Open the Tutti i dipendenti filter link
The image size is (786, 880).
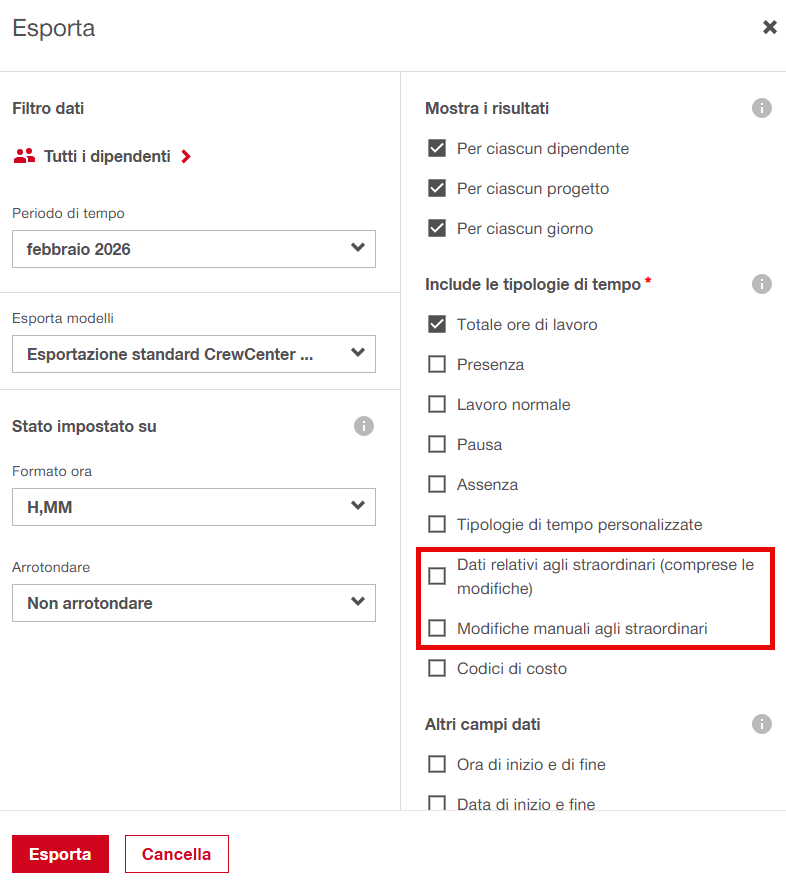107,156
